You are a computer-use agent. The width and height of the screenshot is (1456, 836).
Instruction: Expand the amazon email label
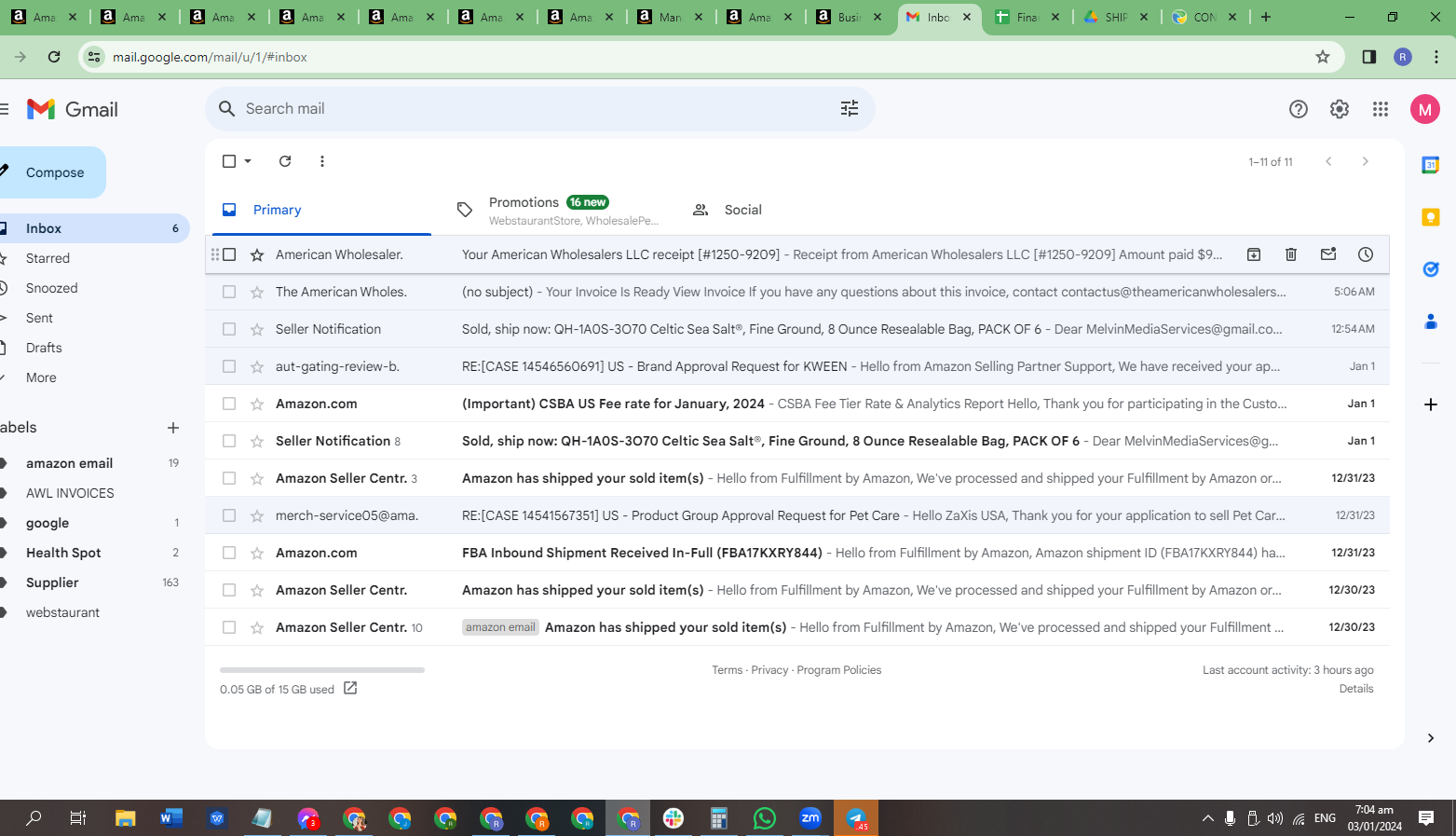(3, 463)
